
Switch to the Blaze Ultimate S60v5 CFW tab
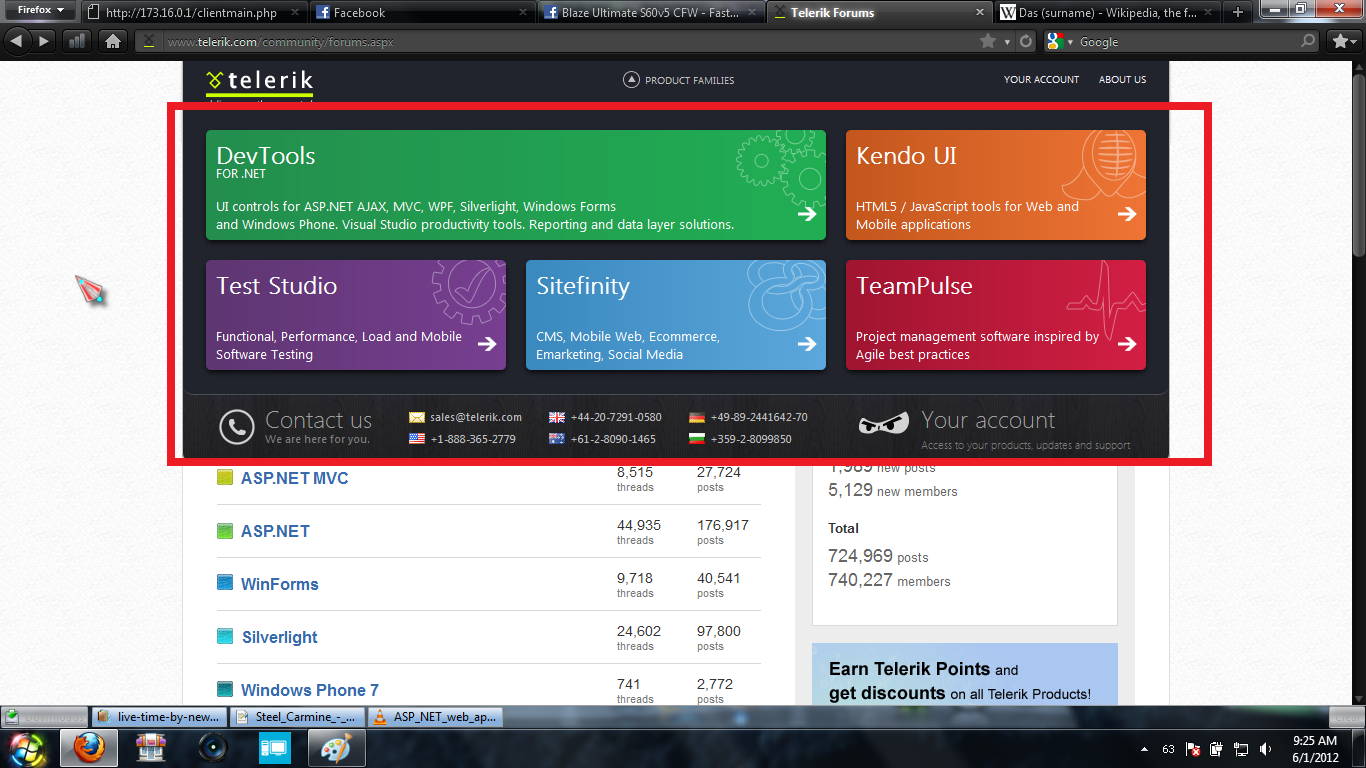[648, 13]
